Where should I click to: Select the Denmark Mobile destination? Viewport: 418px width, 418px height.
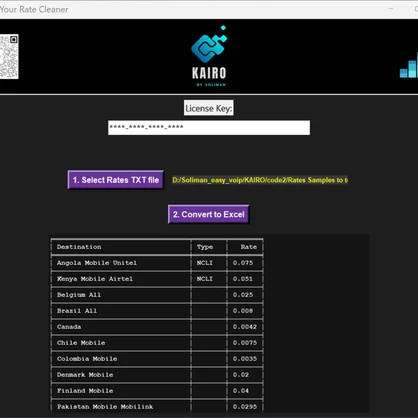tap(85, 375)
